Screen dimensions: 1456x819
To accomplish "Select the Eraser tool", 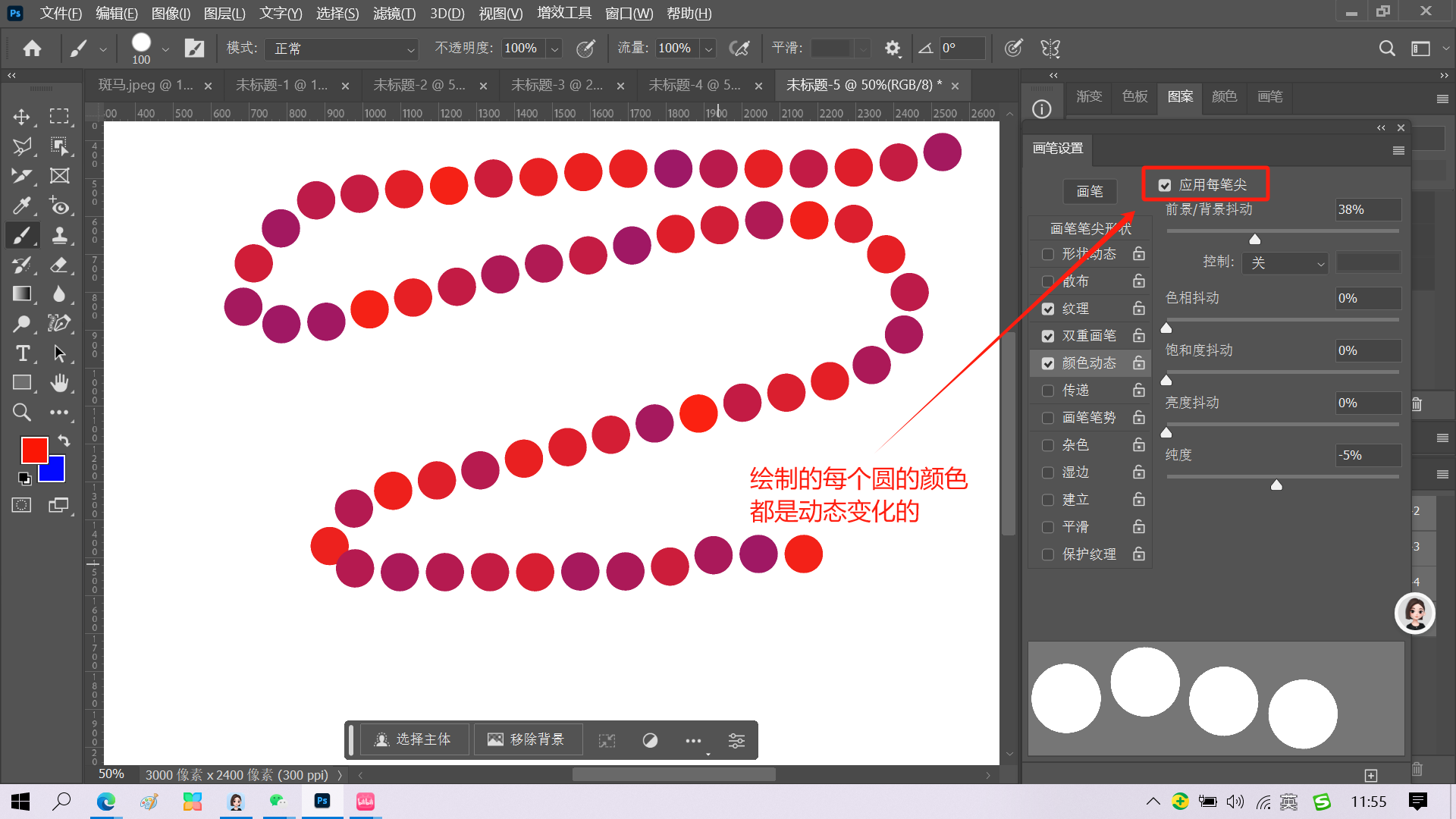I will tap(59, 265).
